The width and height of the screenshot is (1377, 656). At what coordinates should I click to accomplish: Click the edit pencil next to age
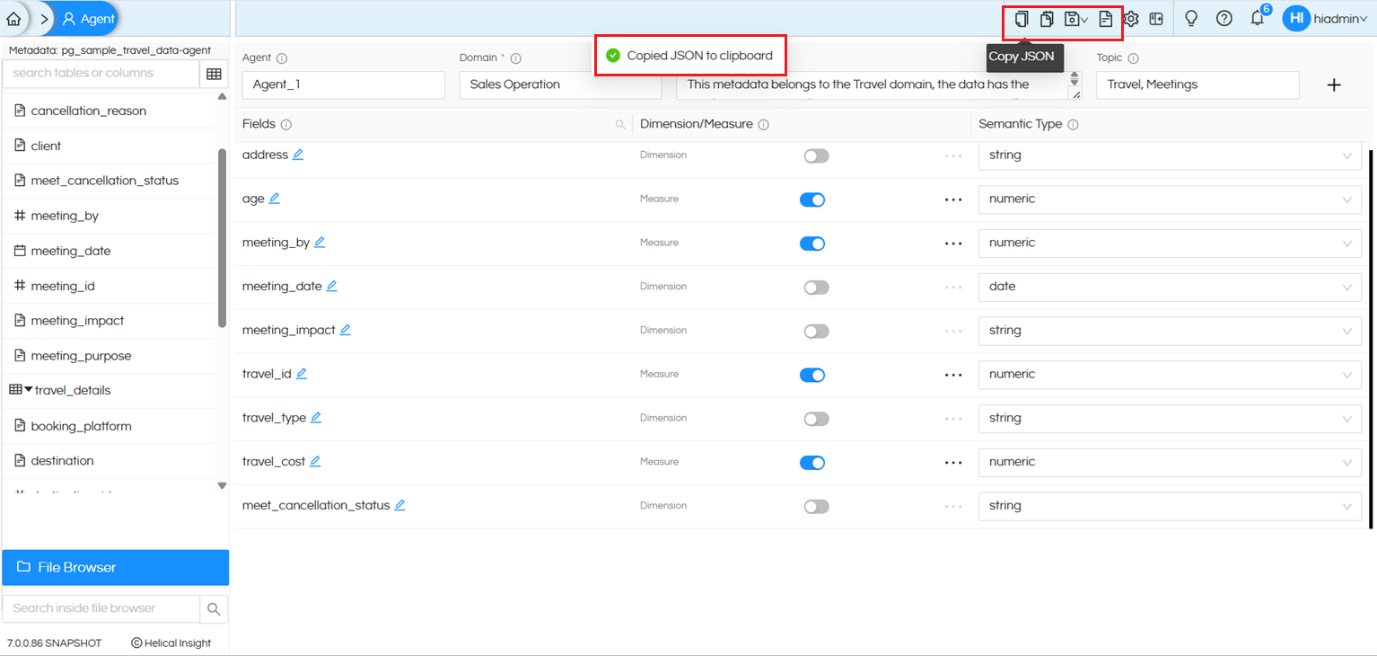(x=274, y=199)
